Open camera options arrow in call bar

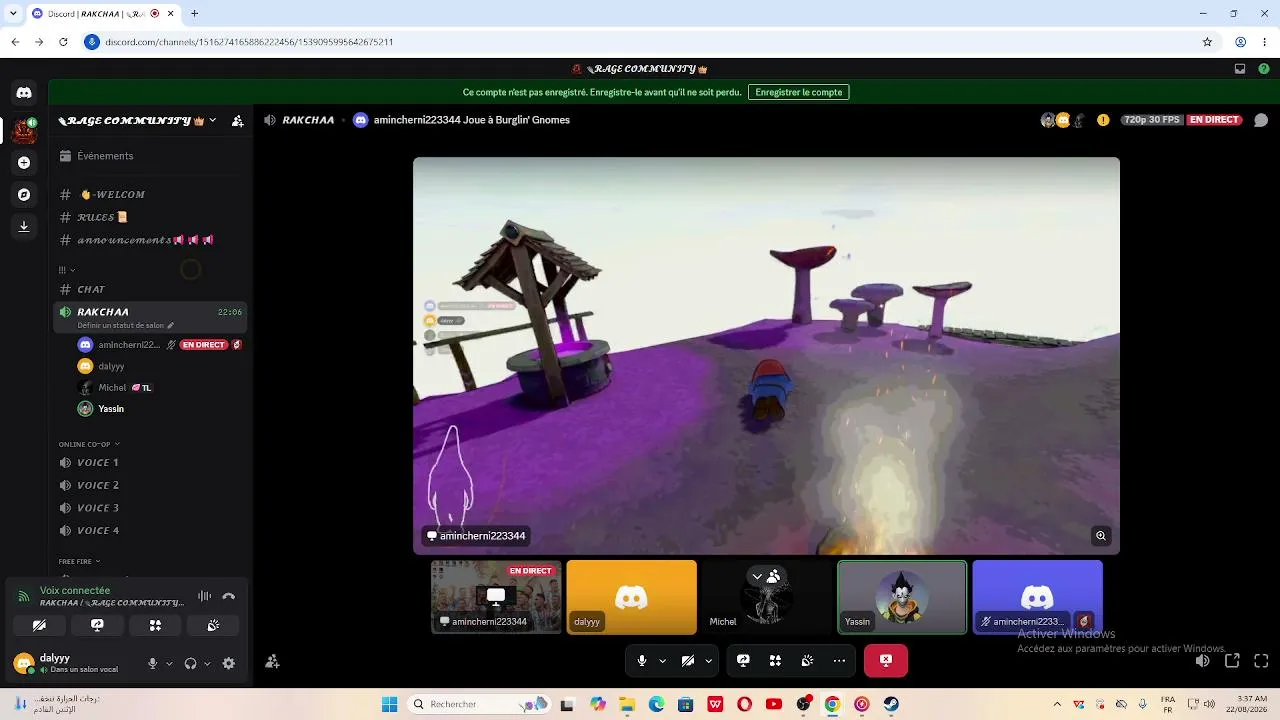coord(708,661)
